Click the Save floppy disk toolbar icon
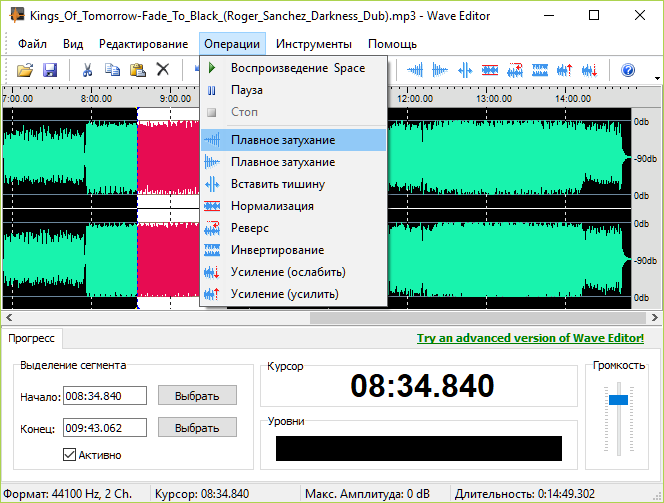This screenshot has width=664, height=503. point(50,70)
